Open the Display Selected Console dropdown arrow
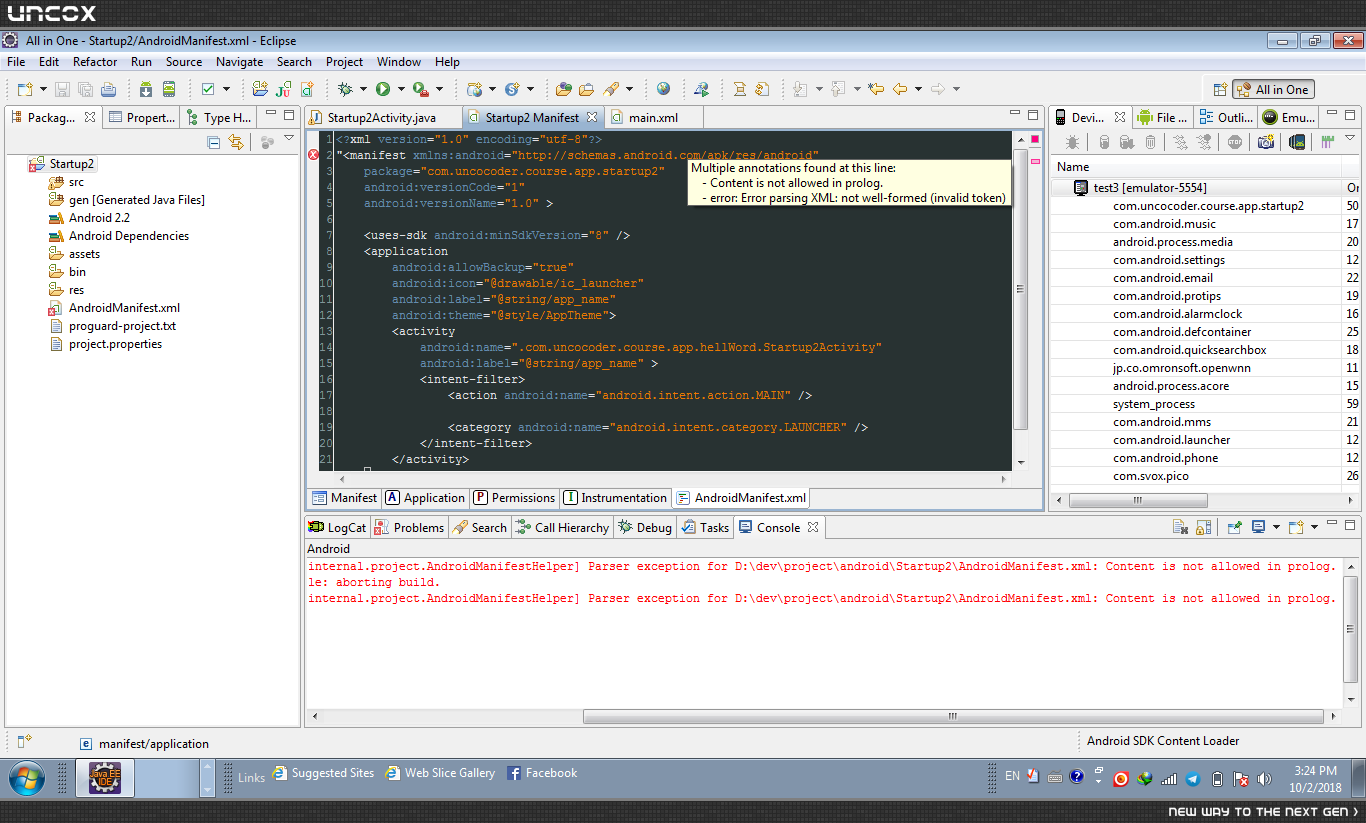The height and width of the screenshot is (823, 1366). click(x=1275, y=527)
